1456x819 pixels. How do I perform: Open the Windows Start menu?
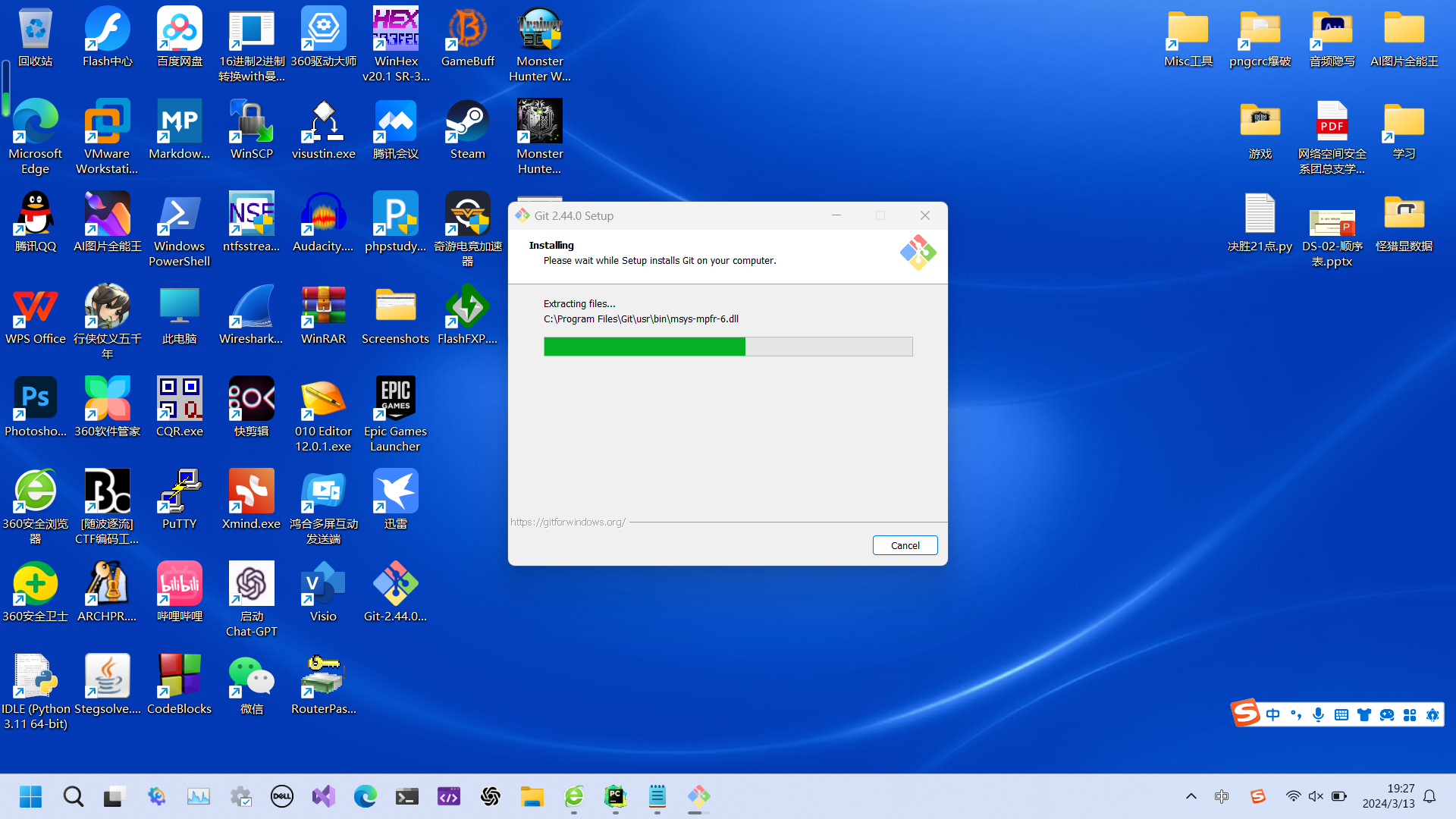[x=31, y=796]
